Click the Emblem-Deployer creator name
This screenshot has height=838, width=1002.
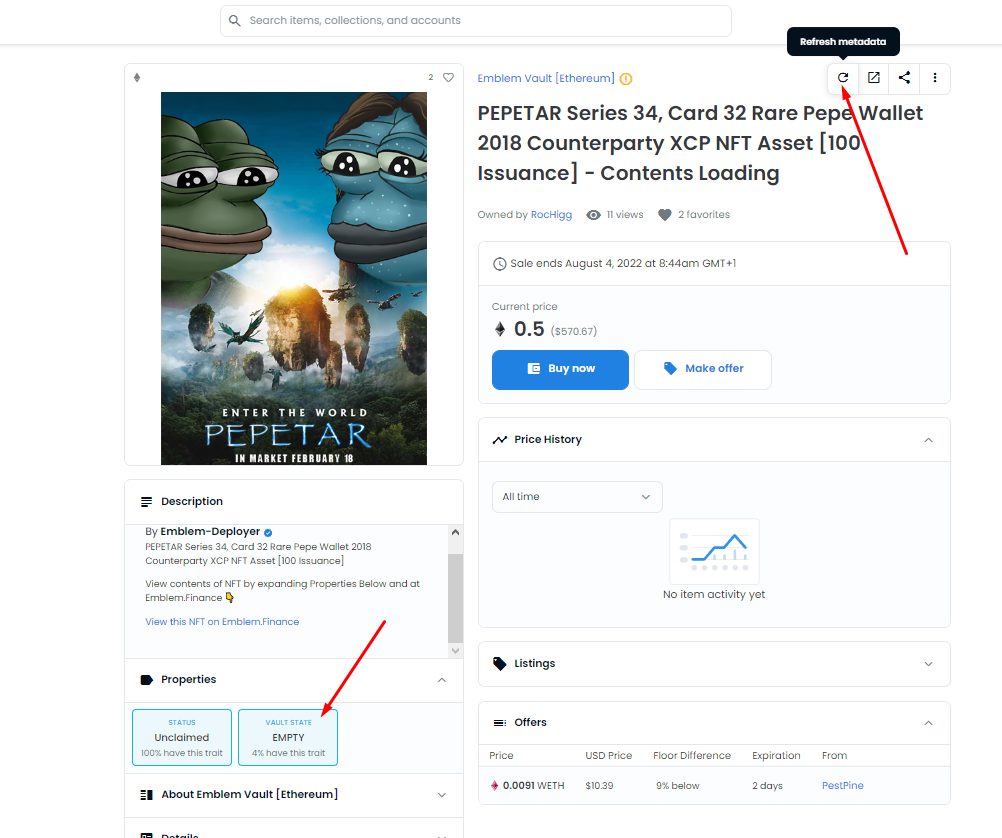pyautogui.click(x=210, y=531)
